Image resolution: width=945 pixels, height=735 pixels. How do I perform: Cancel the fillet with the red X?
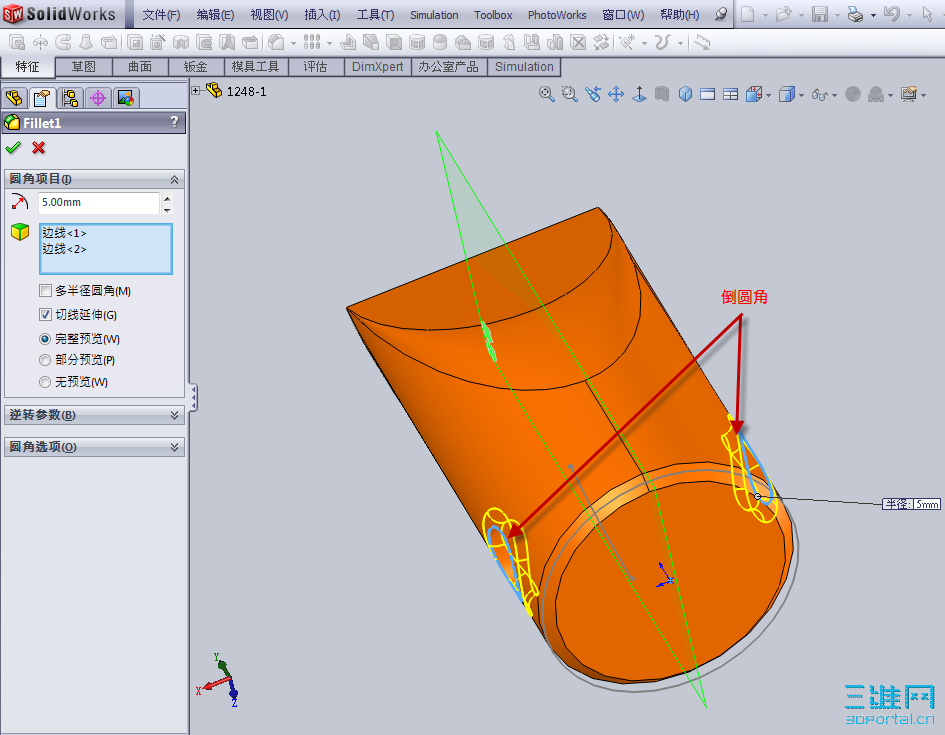point(39,148)
